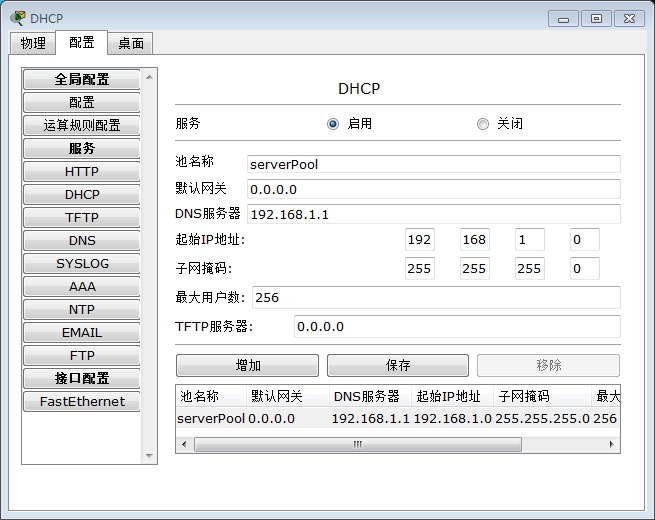Click table cell 192.168.1.0

(452, 418)
